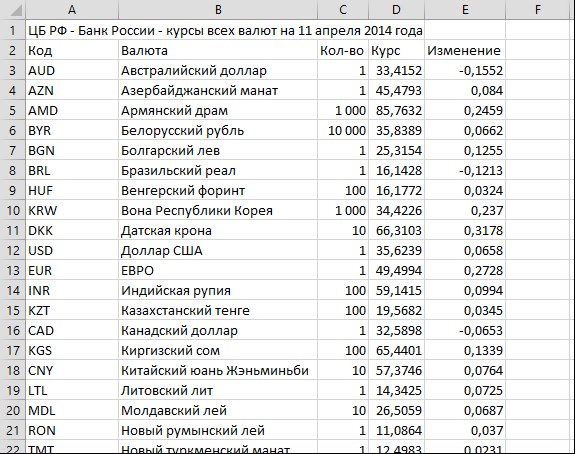This screenshot has height=454, width=575.
Task: Select column F header
Action: click(x=538, y=10)
